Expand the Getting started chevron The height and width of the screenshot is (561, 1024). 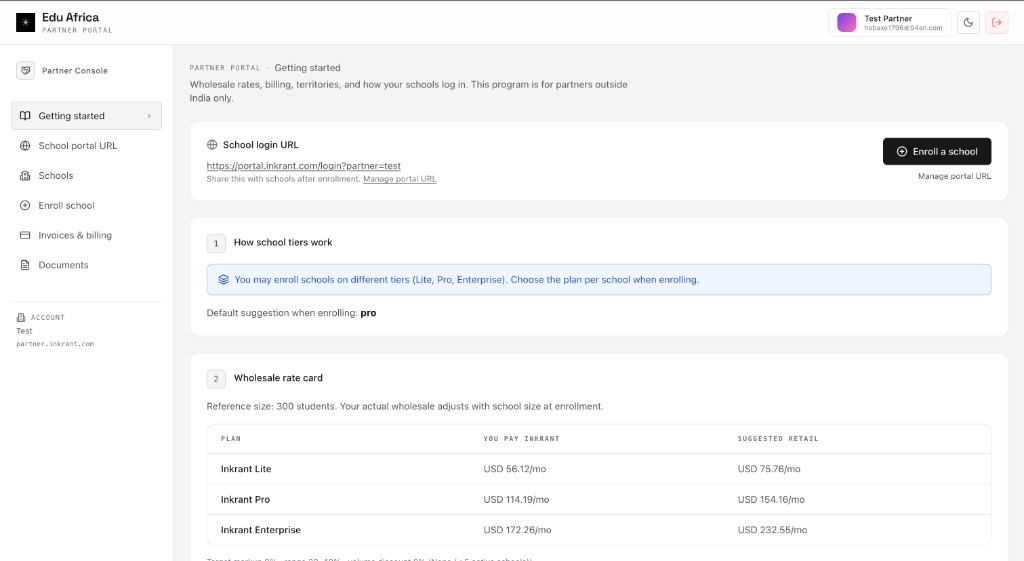149,116
